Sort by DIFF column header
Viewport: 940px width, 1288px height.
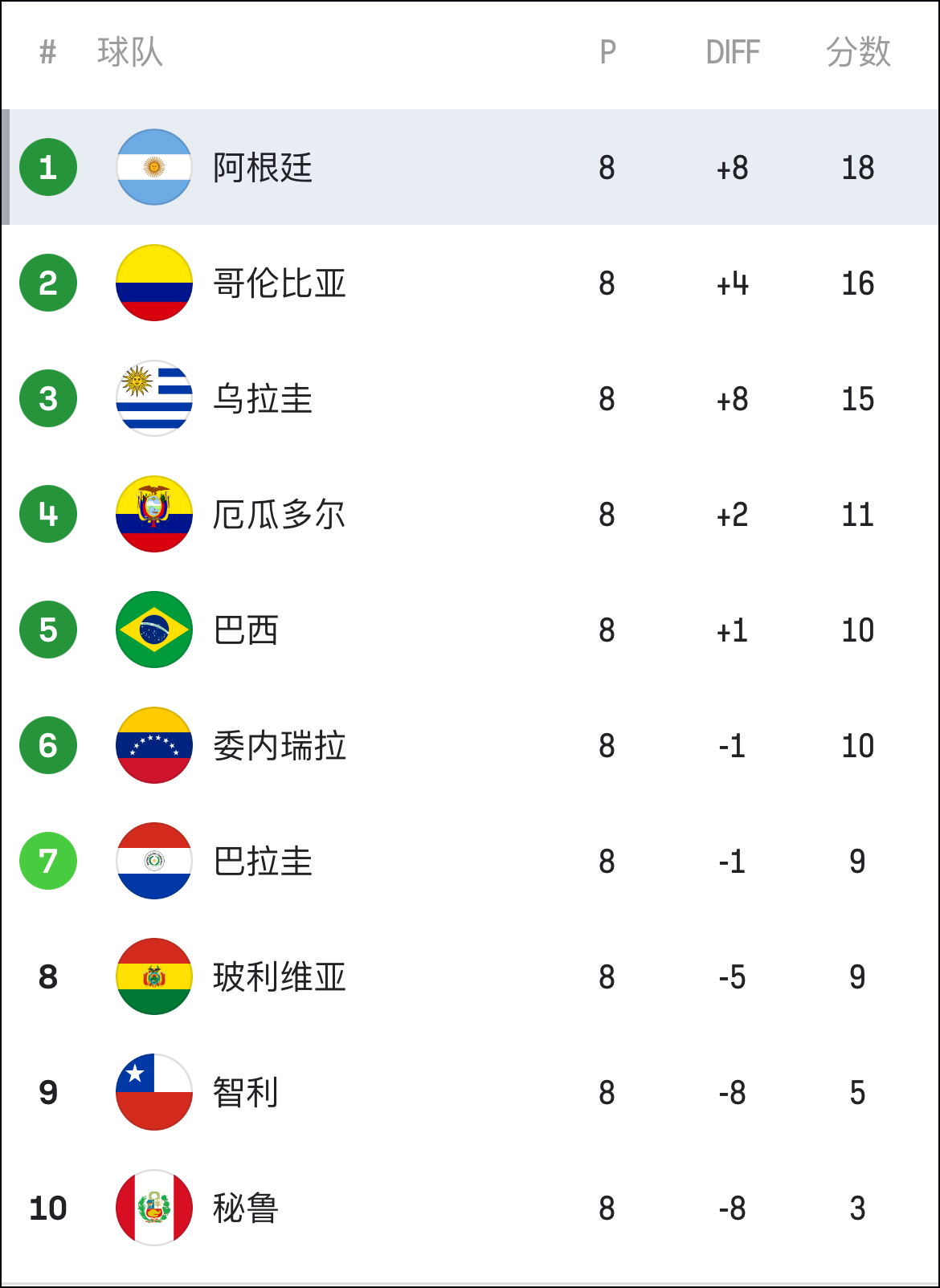click(x=732, y=52)
